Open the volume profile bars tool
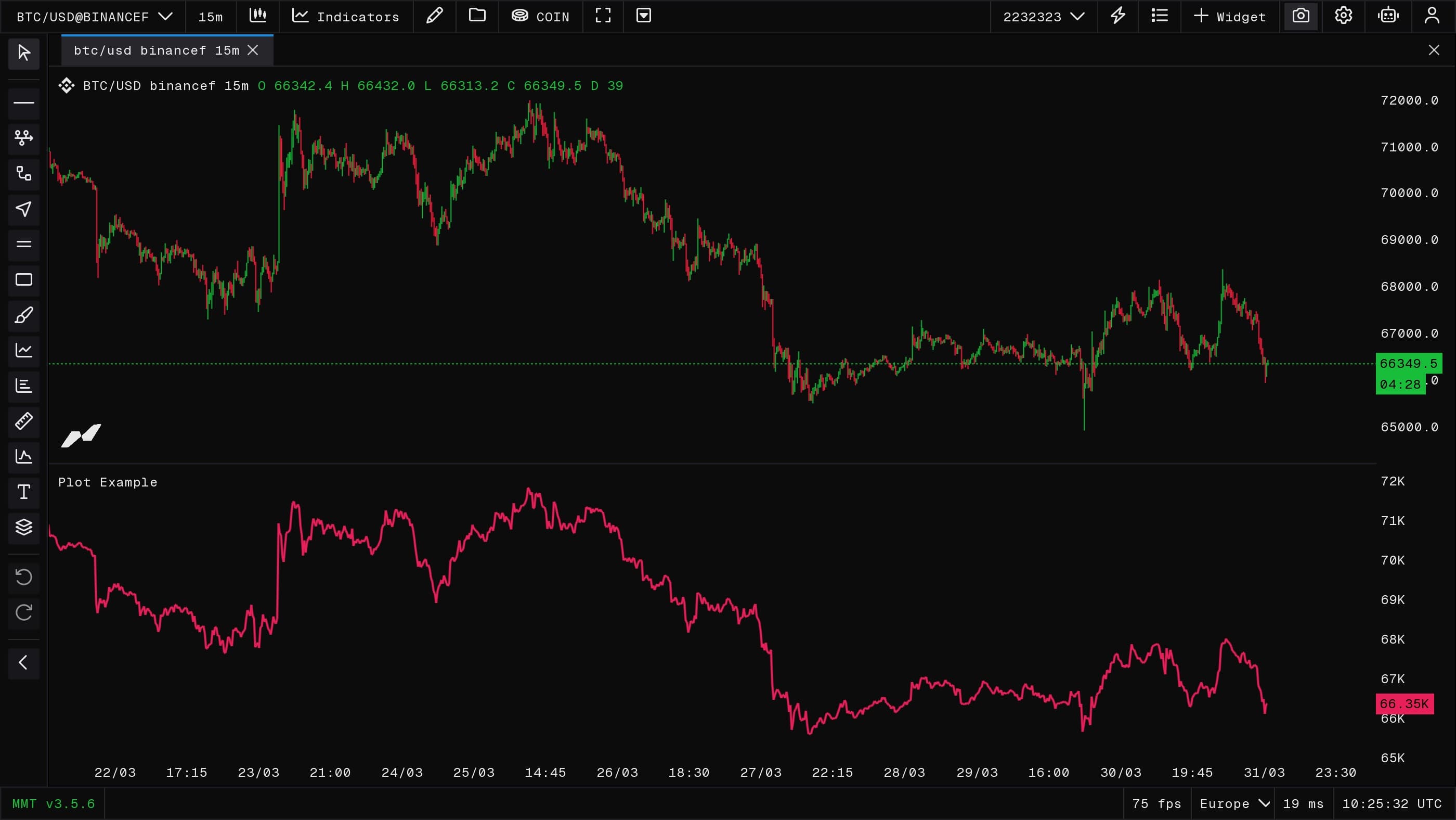 (x=24, y=386)
